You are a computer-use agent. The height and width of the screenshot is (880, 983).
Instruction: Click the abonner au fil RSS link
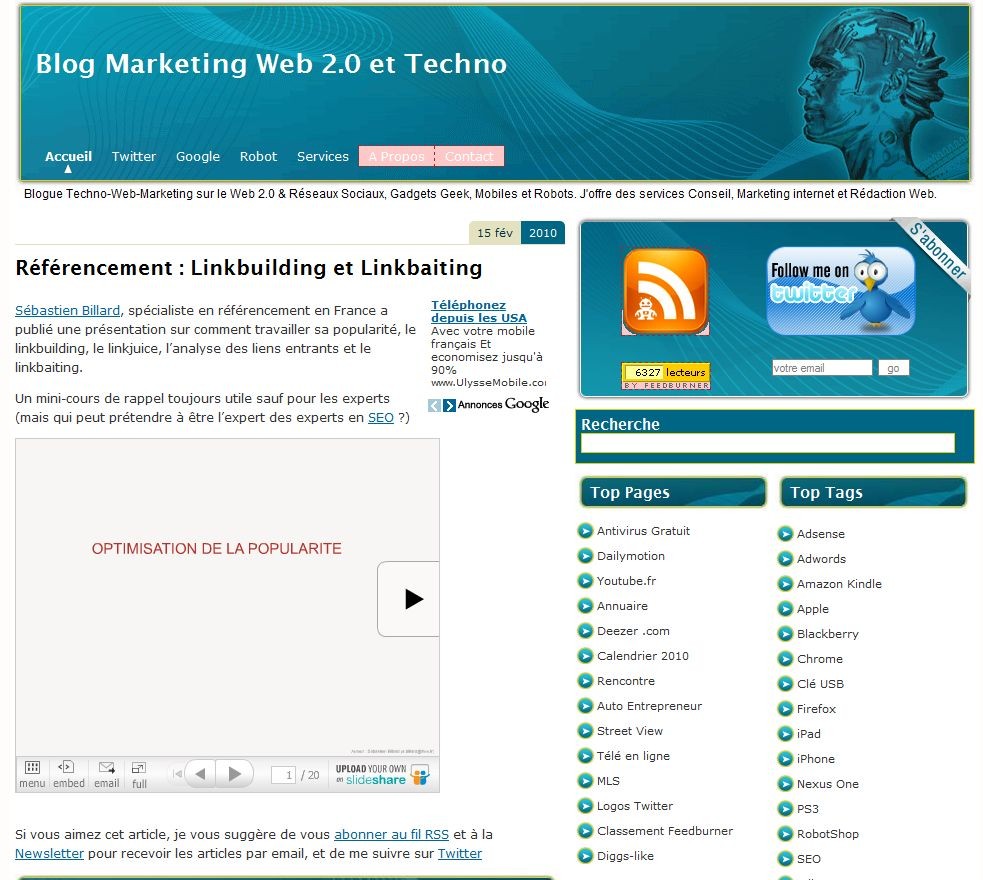[x=391, y=835]
